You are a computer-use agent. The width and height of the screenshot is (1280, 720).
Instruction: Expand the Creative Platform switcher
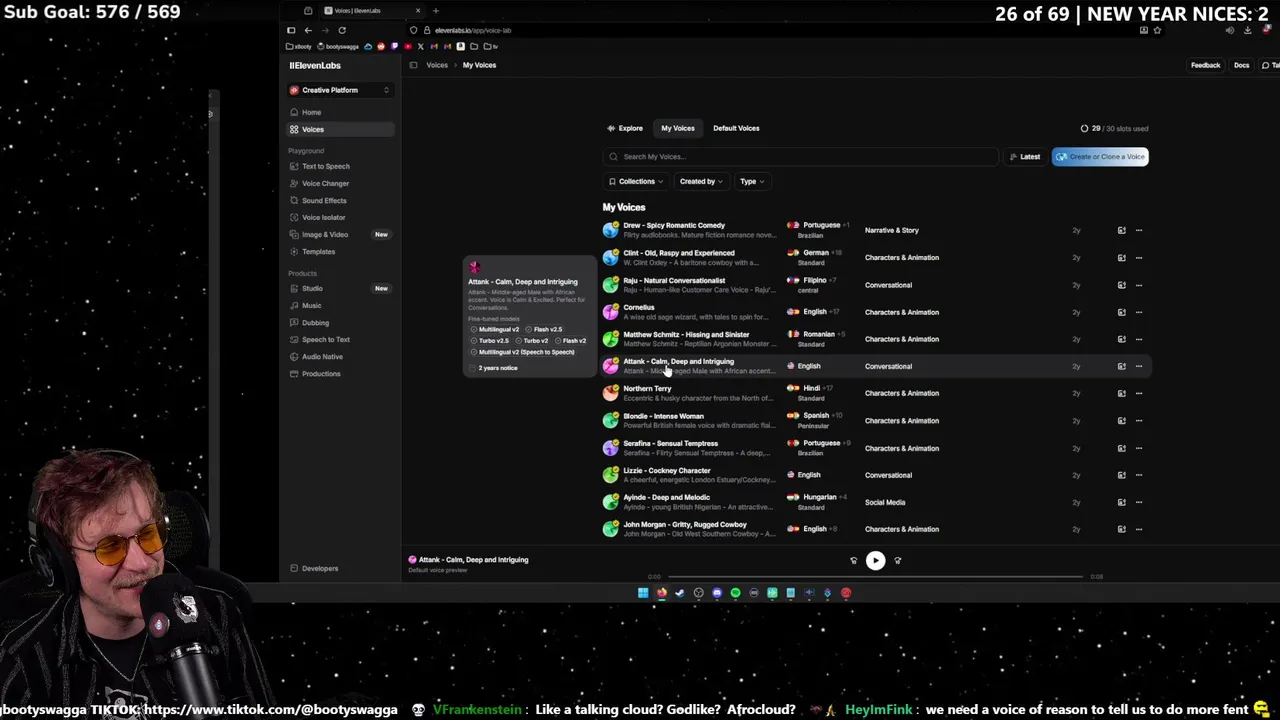click(x=339, y=90)
